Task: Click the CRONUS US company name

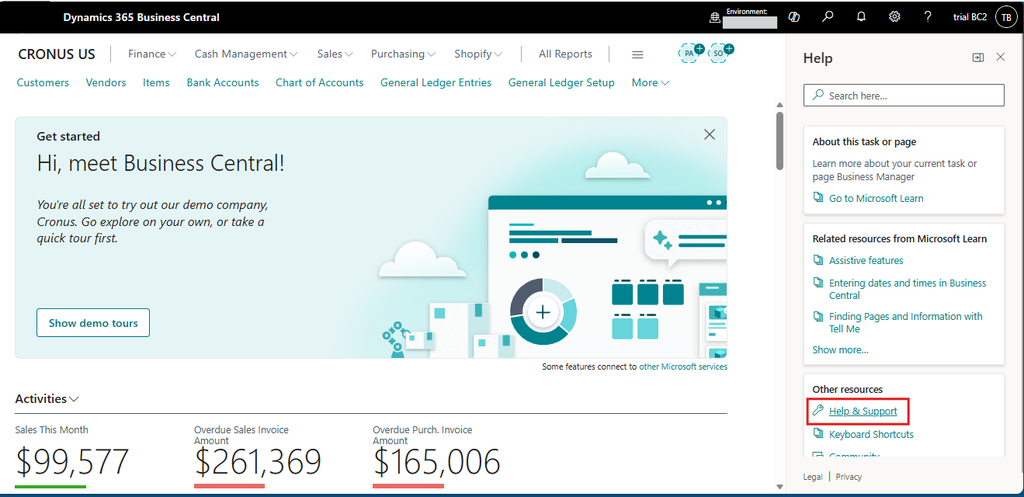Action: point(57,54)
